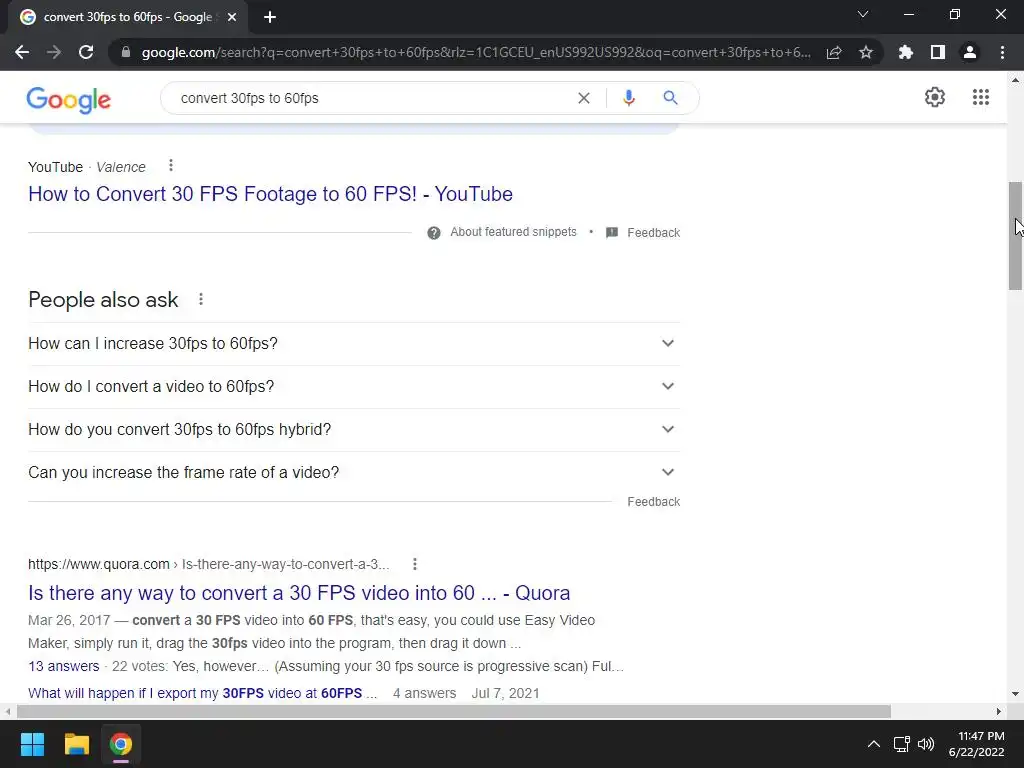This screenshot has height=768, width=1024.
Task: Open the Quora result title link
Action: pos(299,593)
